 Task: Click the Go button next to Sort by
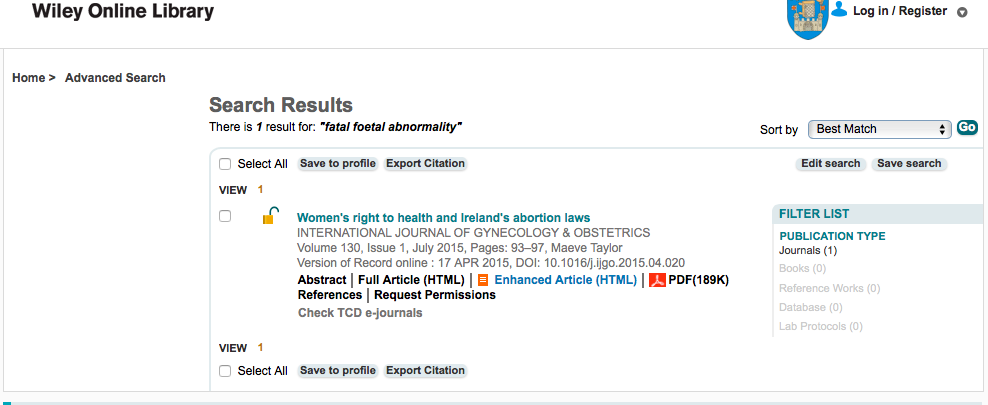coord(967,127)
